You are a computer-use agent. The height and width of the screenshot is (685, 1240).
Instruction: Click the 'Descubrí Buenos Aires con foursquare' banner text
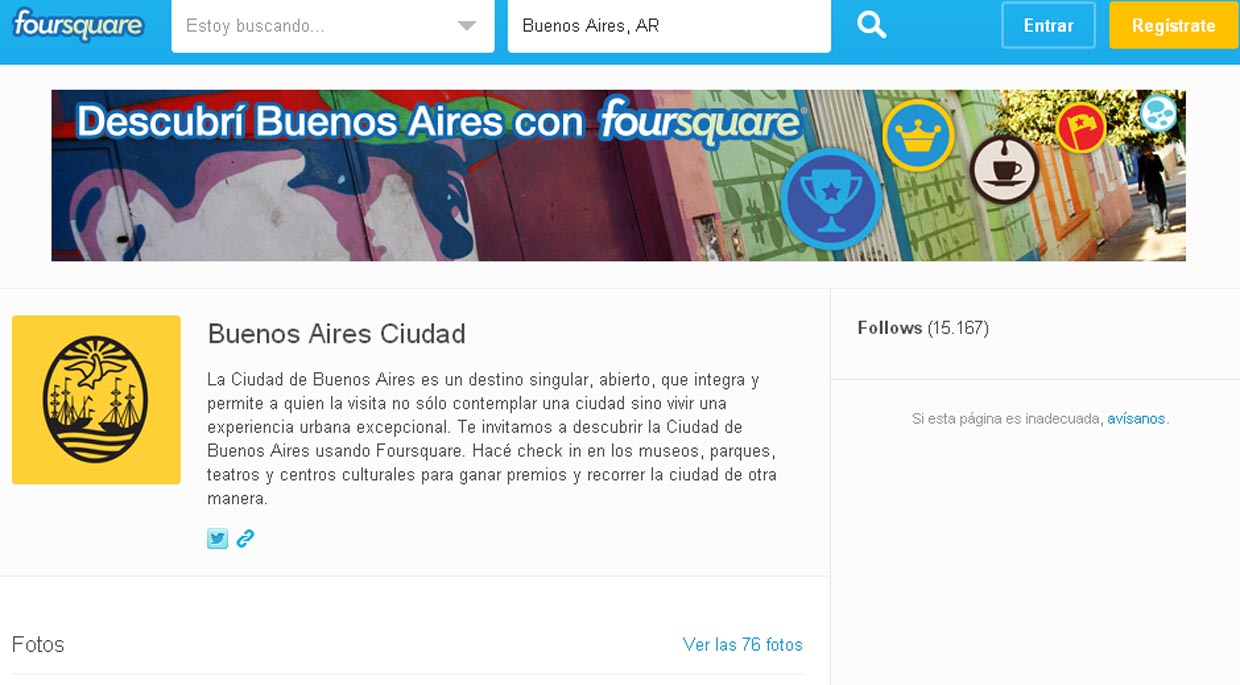point(439,121)
